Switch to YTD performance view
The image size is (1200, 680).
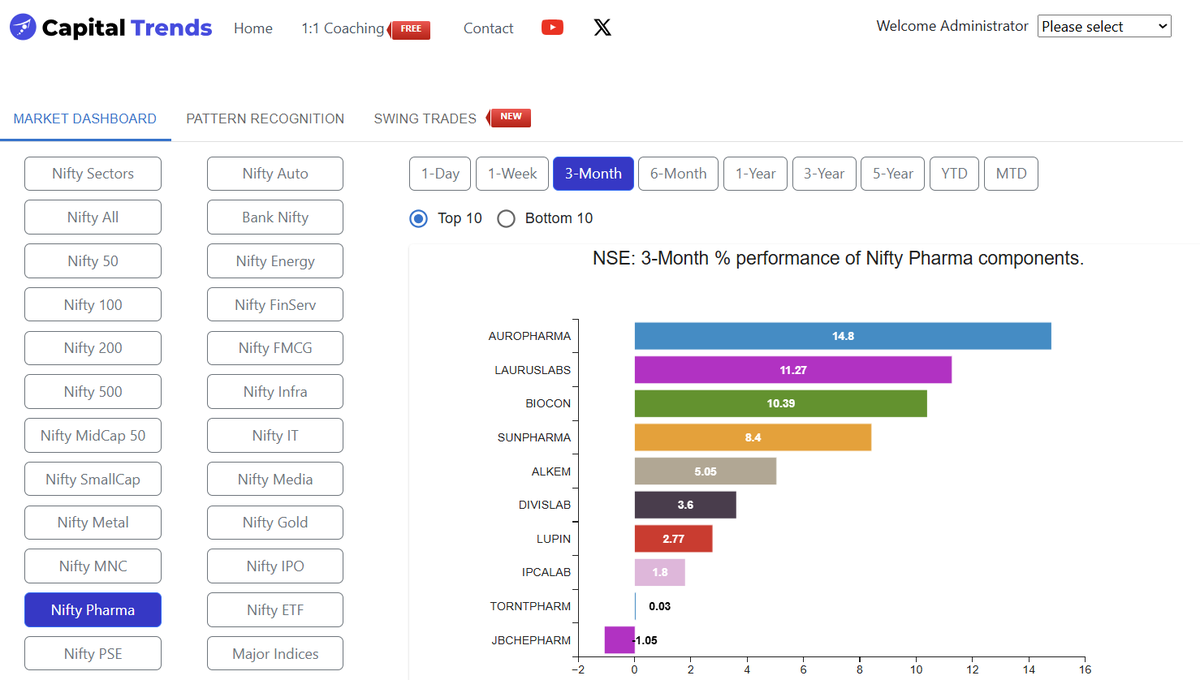point(954,173)
